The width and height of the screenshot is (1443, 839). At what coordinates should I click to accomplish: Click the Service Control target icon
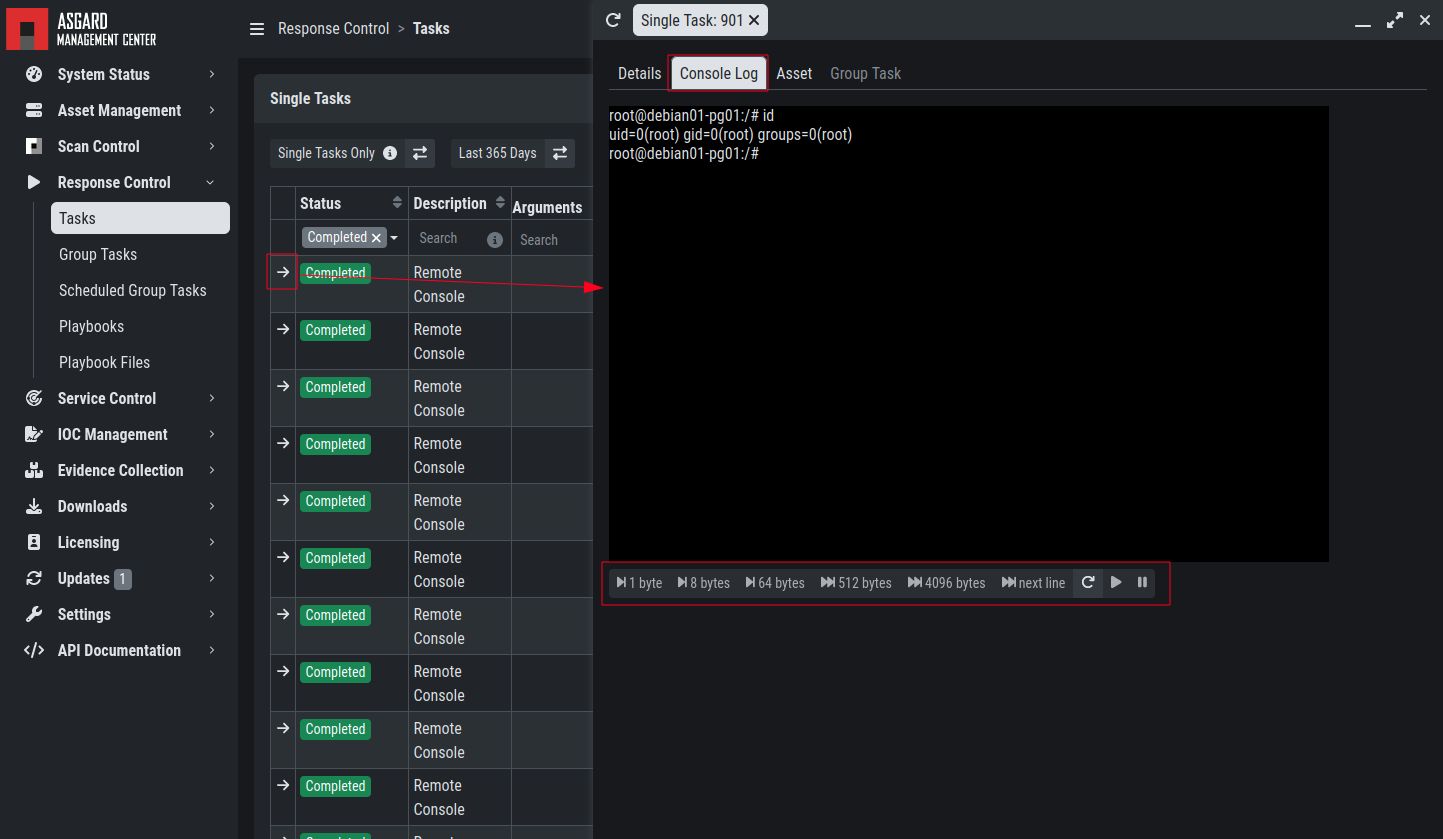click(x=34, y=398)
